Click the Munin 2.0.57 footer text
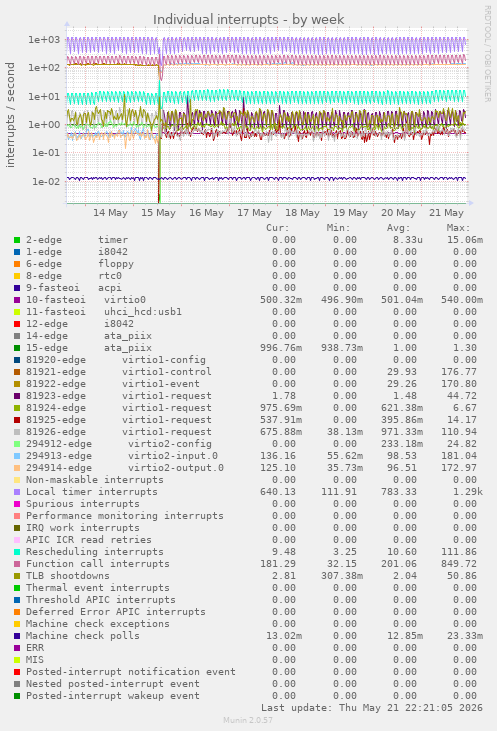The width and height of the screenshot is (497, 731). pos(248,720)
